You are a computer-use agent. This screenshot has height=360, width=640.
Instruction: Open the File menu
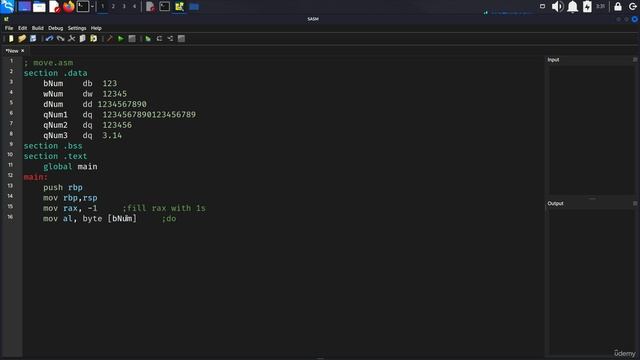(9, 28)
